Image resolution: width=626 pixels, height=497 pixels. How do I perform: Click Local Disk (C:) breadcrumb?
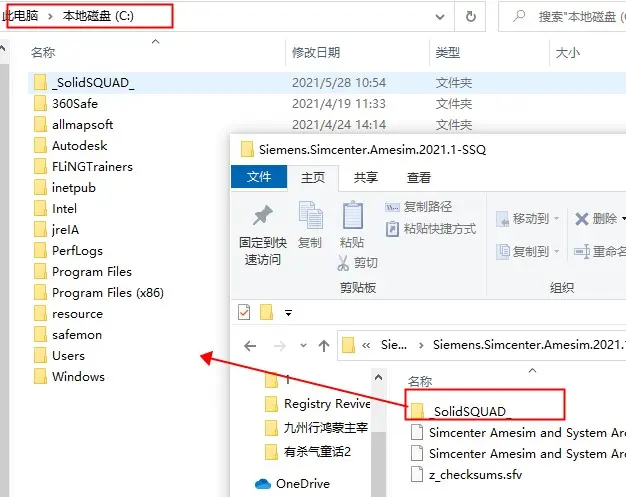98,16
